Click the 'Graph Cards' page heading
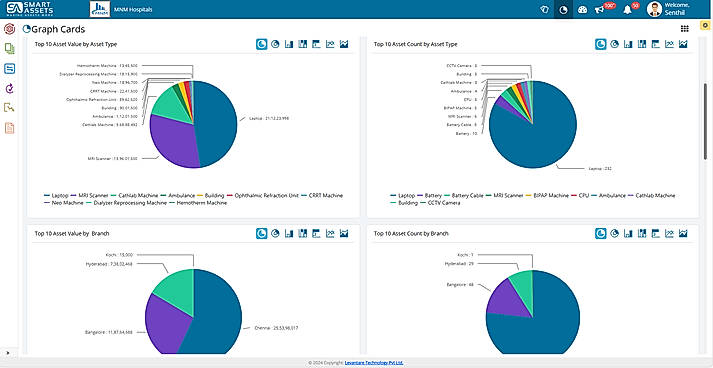 (58, 29)
